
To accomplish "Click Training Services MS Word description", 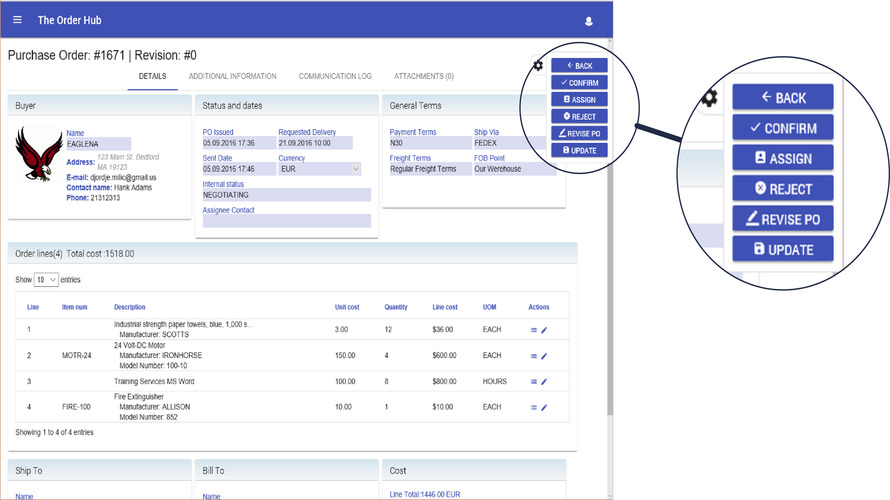I will click(x=154, y=381).
